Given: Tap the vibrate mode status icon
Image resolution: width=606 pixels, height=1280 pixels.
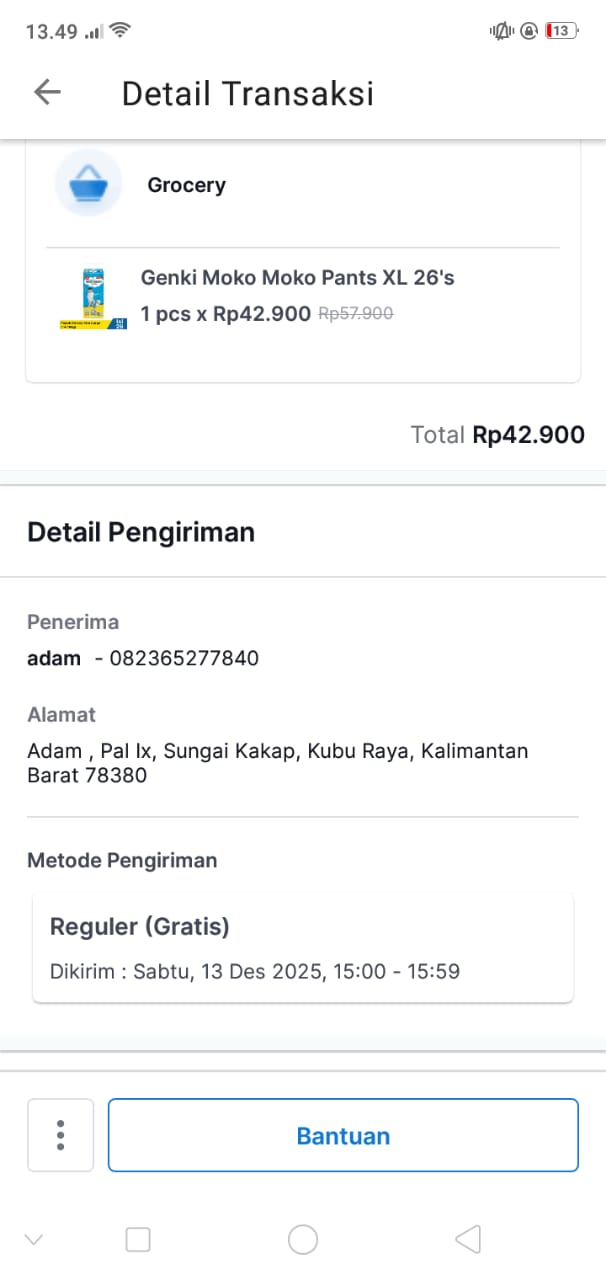Looking at the screenshot, I should tap(501, 31).
